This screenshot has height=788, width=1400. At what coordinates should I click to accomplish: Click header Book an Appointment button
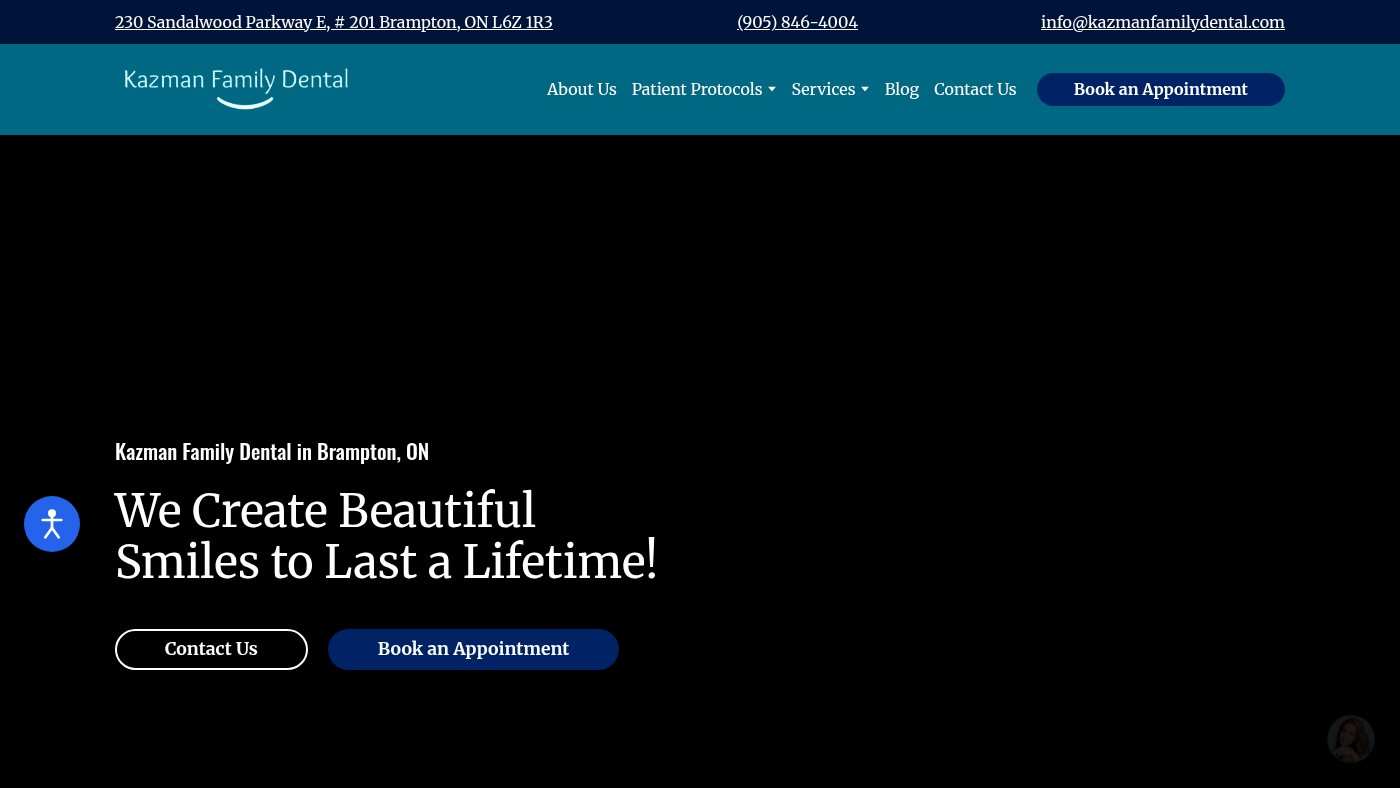click(1160, 89)
